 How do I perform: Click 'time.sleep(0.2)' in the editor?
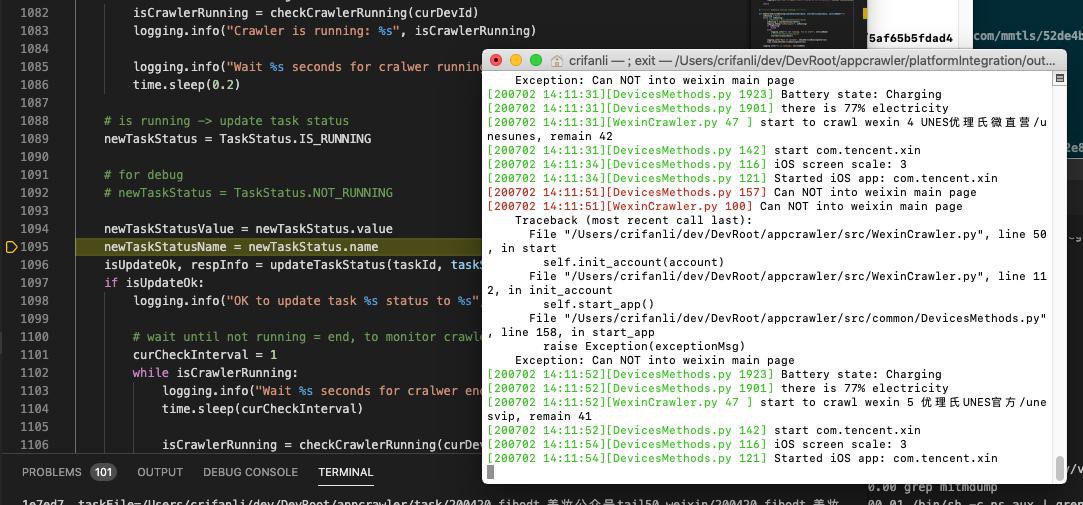(186, 84)
